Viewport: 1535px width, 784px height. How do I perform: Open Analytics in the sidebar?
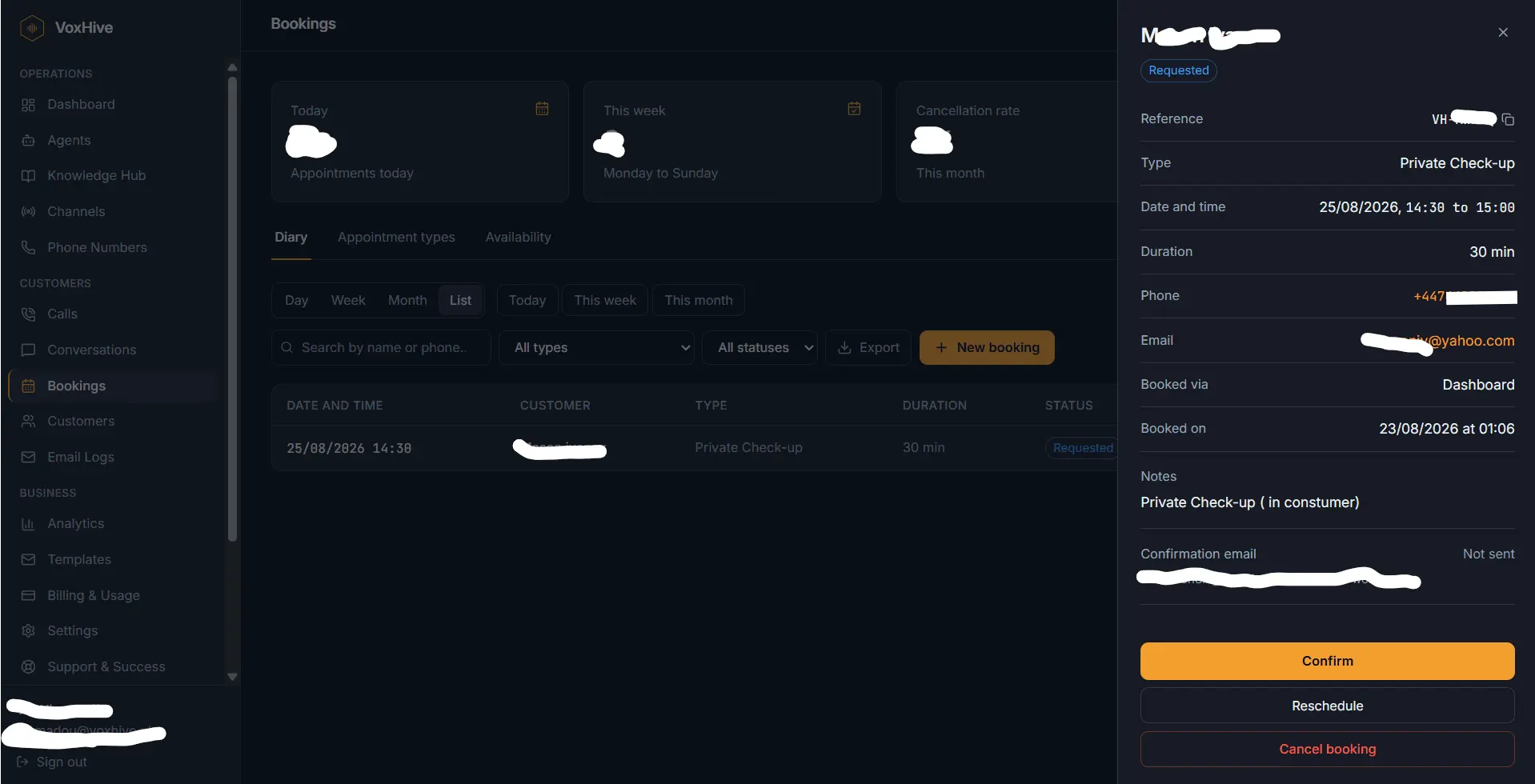point(75,523)
